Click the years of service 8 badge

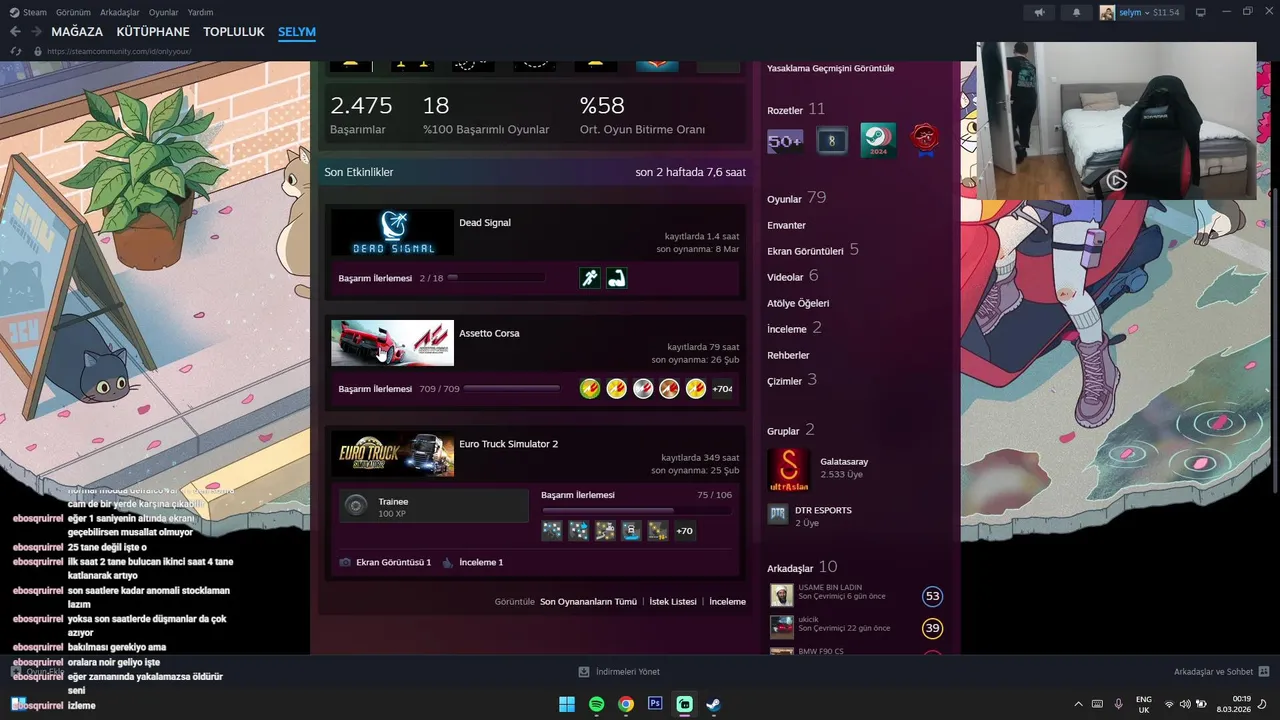pos(832,141)
